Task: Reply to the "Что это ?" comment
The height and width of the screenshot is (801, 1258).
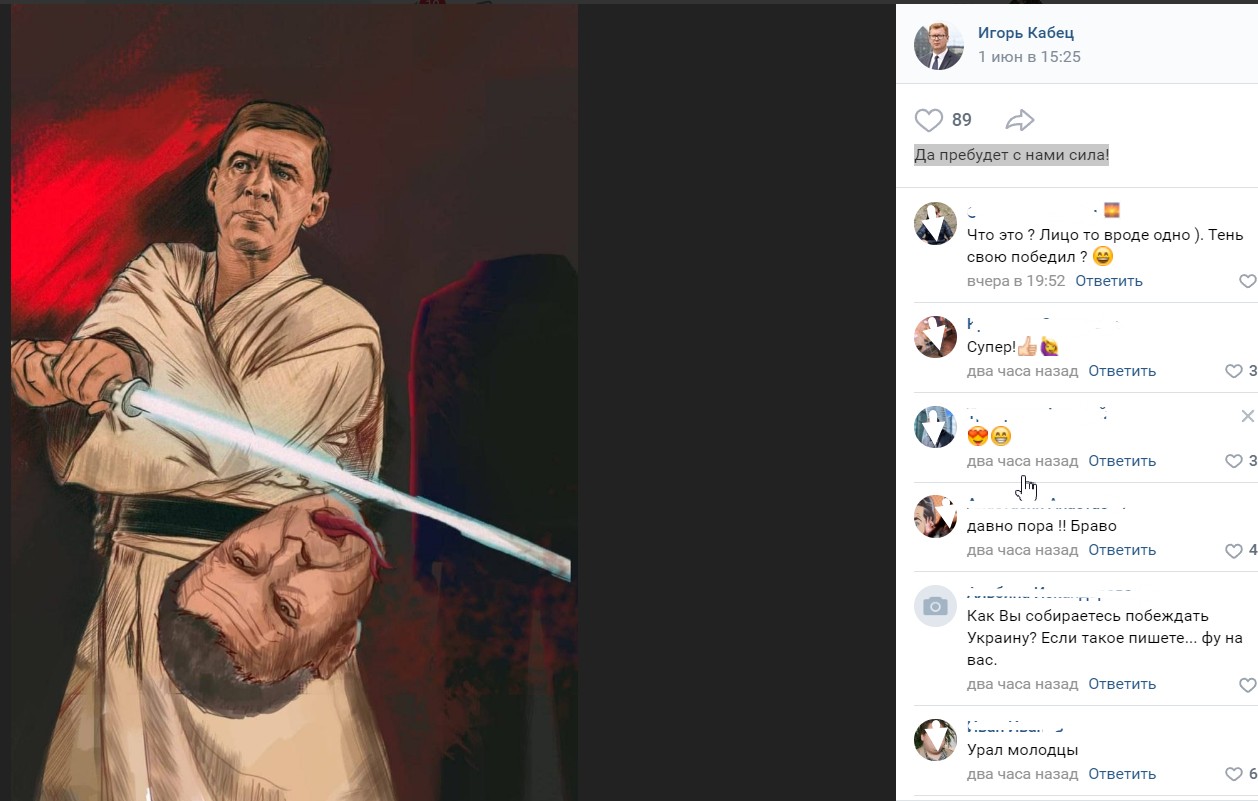Action: pyautogui.click(x=1109, y=281)
